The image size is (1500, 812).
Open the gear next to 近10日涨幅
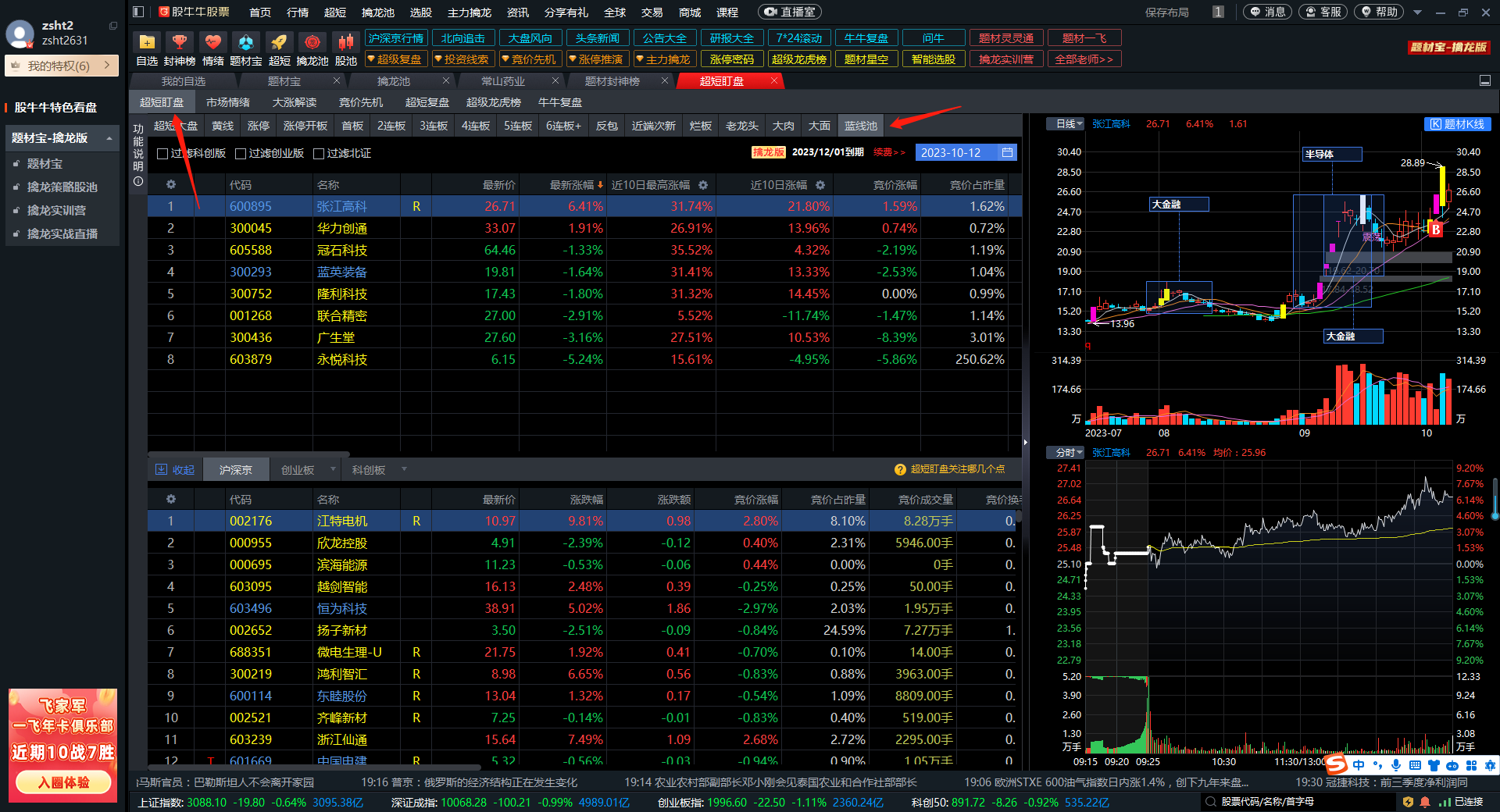click(820, 185)
